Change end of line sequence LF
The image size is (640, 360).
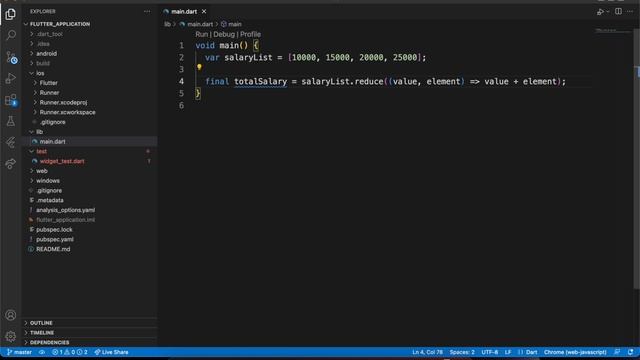pos(508,352)
